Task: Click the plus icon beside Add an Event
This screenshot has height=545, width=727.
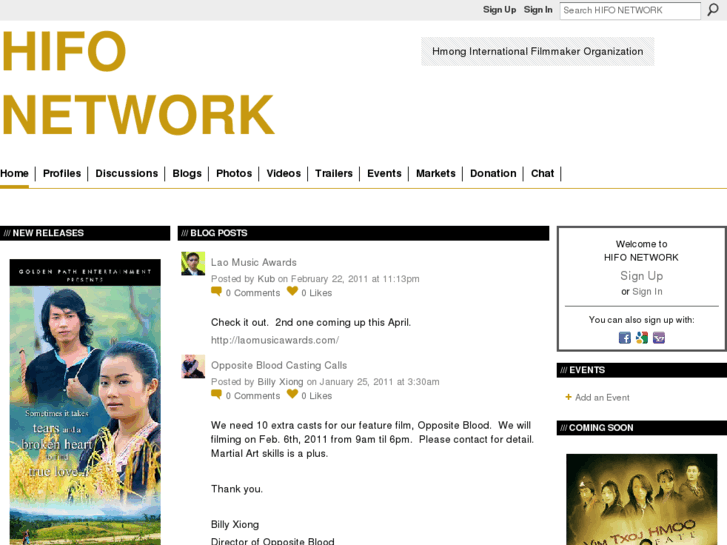Action: pos(568,397)
